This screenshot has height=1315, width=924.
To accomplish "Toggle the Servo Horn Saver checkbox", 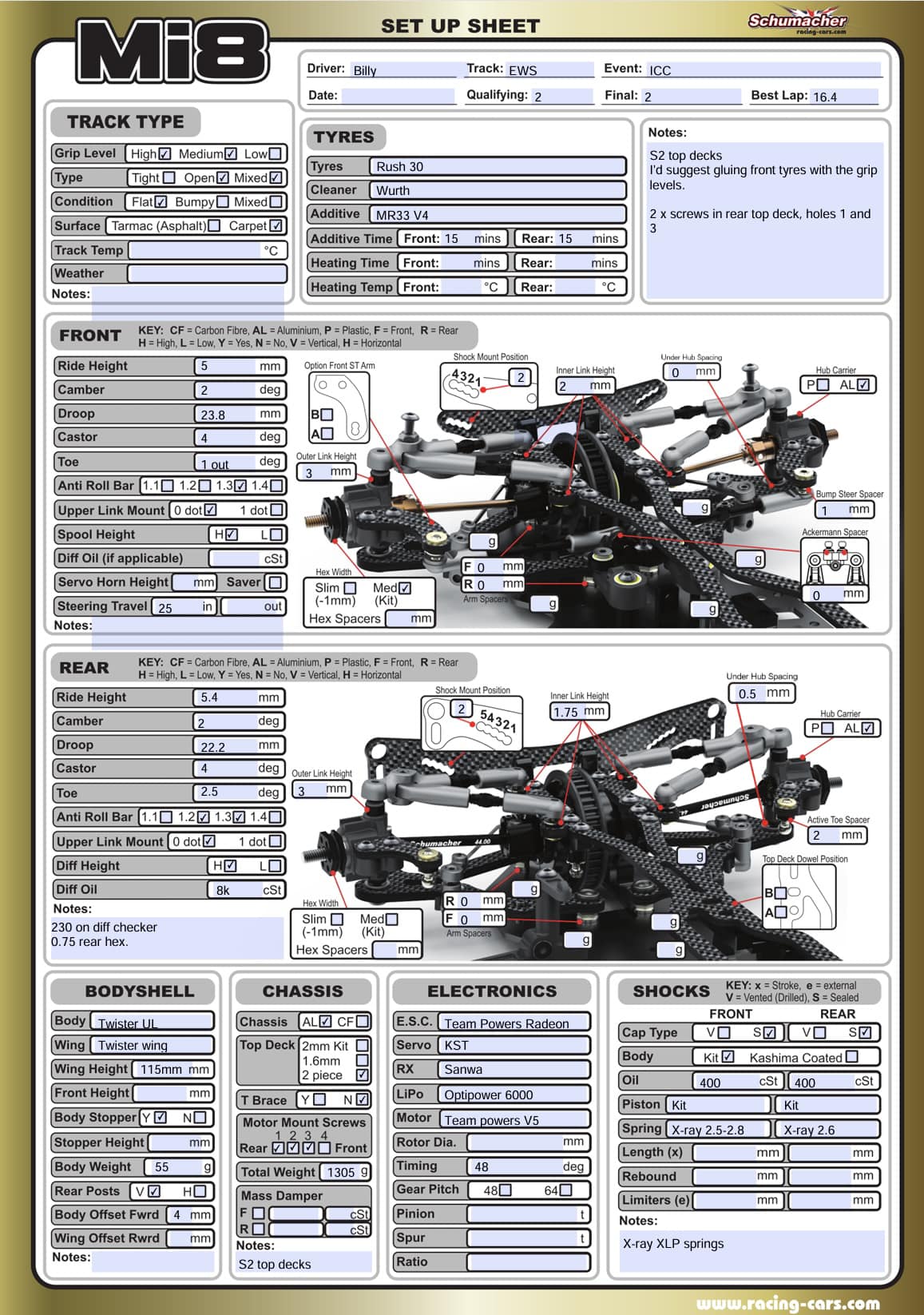I will point(275,582).
